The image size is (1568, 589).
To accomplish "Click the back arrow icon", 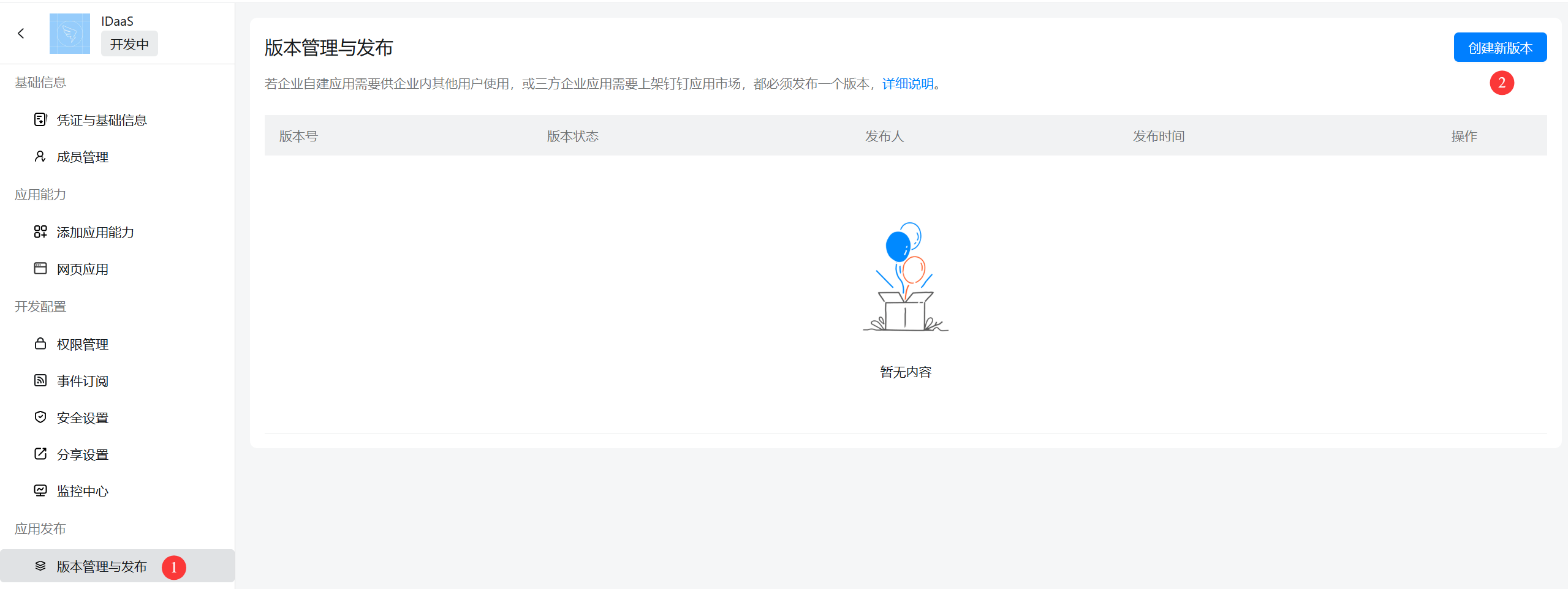I will pos(21,34).
